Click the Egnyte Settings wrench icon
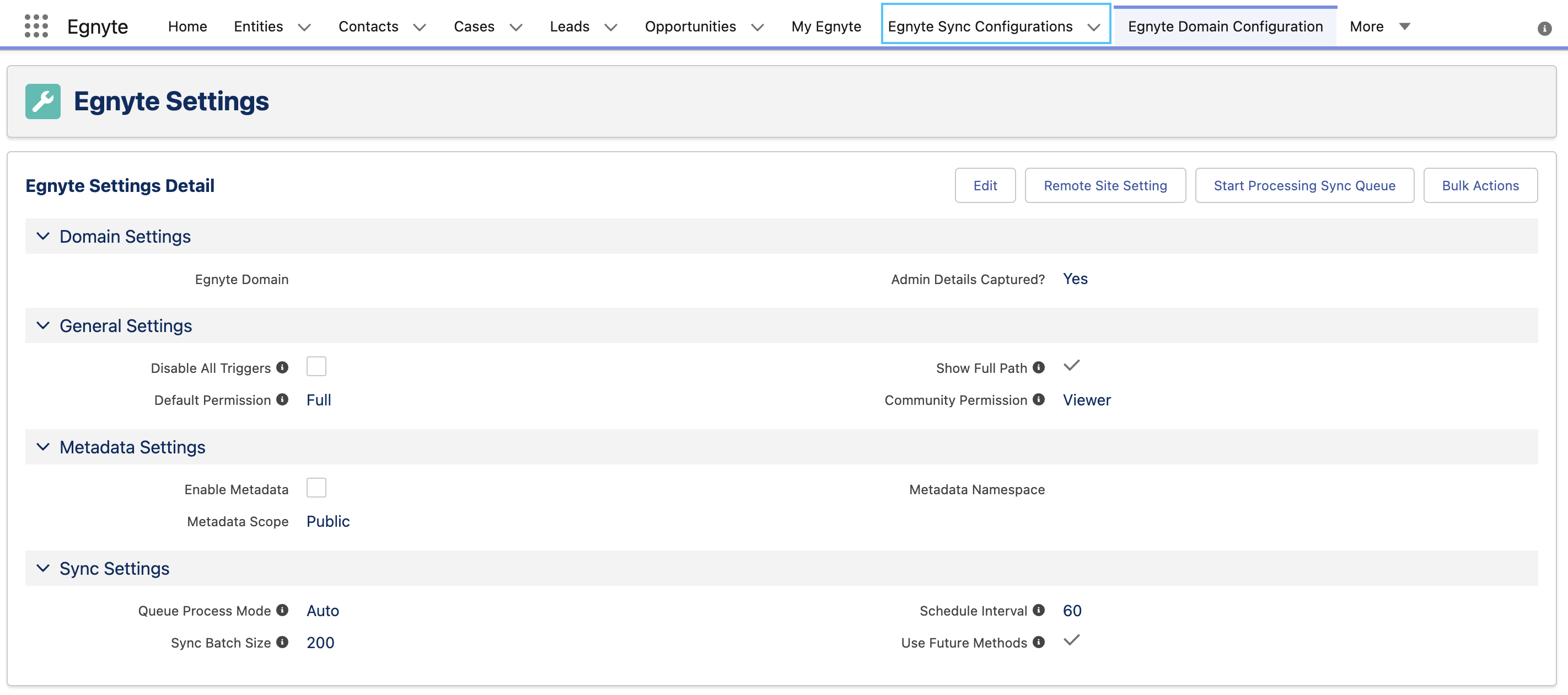 pyautogui.click(x=42, y=101)
